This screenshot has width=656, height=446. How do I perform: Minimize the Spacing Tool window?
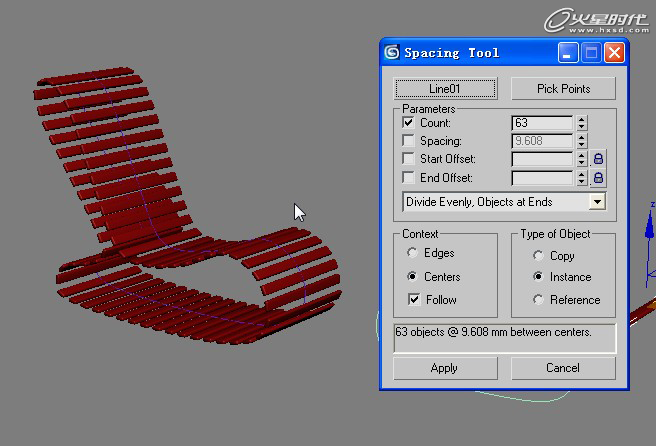pyautogui.click(x=568, y=53)
